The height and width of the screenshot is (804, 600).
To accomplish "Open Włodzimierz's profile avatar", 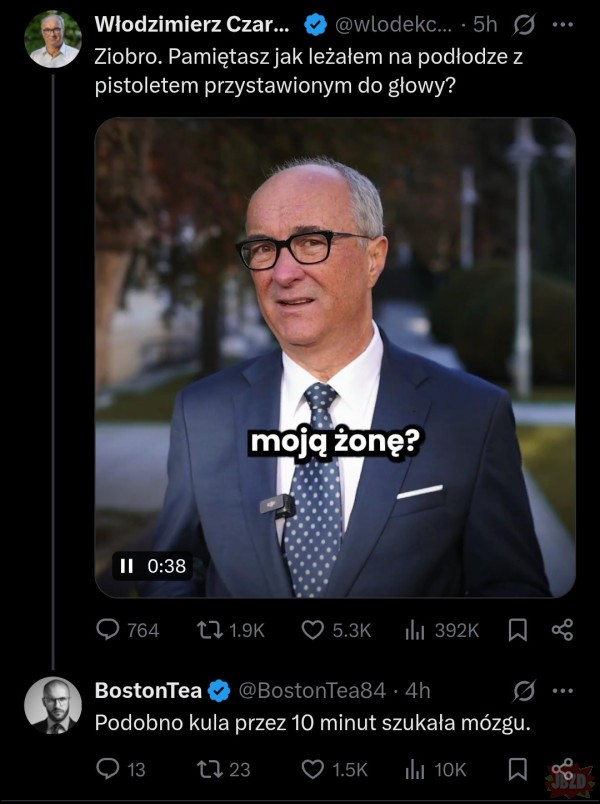I will [x=53, y=40].
